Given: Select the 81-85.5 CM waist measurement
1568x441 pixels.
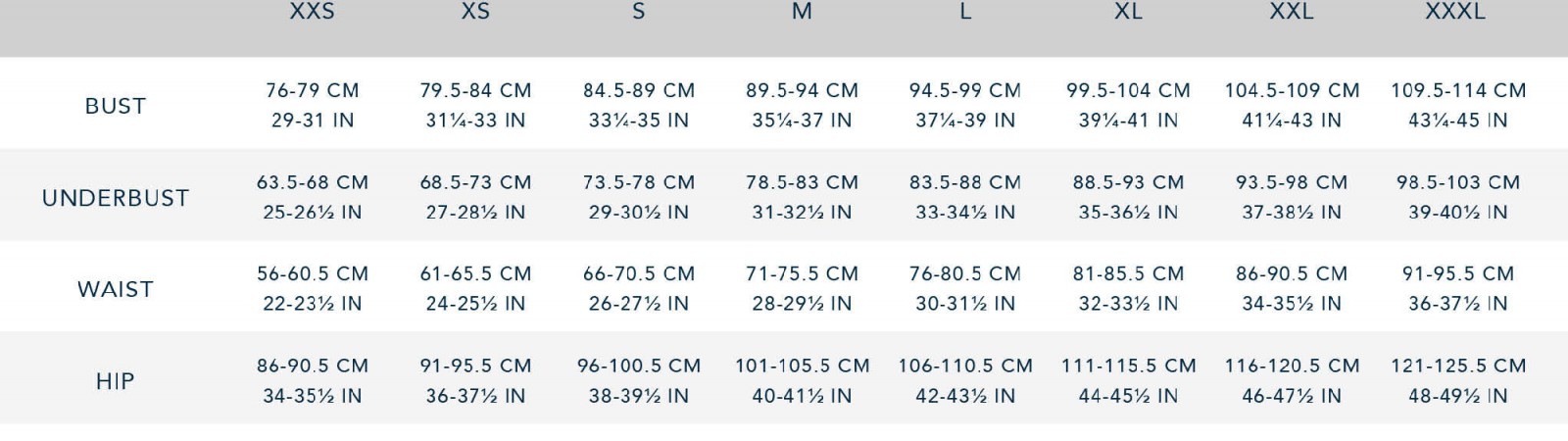Looking at the screenshot, I should [x=1128, y=273].
